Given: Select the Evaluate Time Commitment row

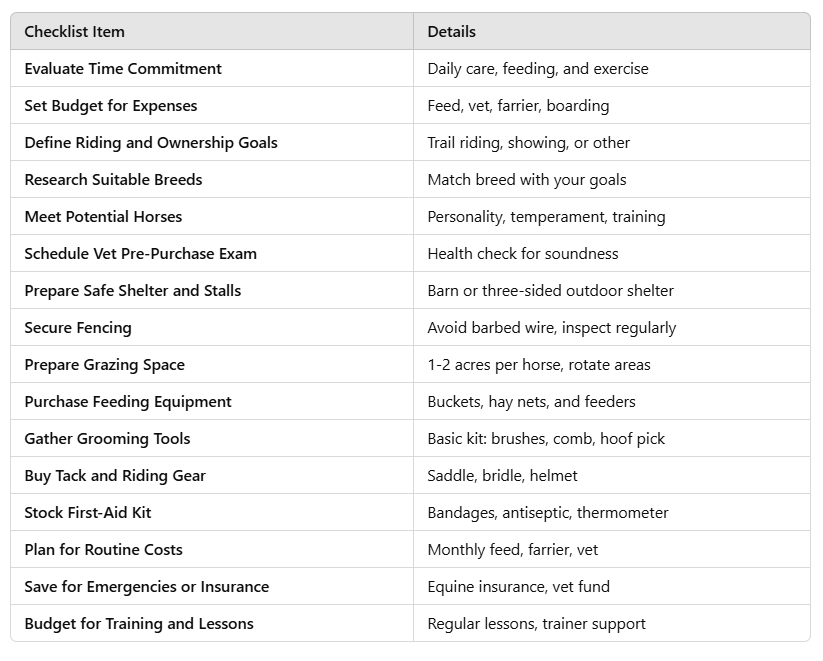Looking at the screenshot, I should click(410, 68).
